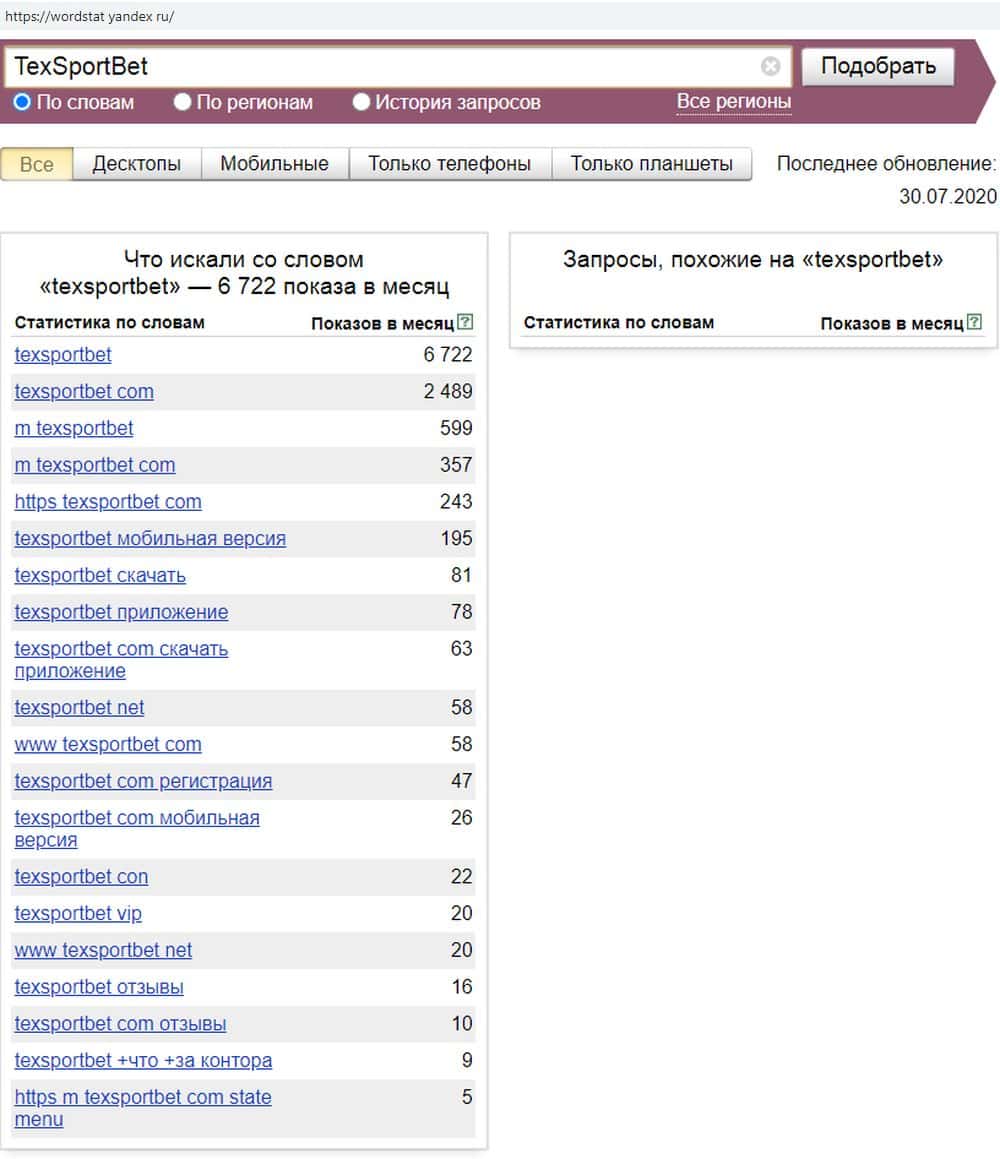This screenshot has width=1000, height=1159.
Task: Switch to the Мобильные tab
Action: (274, 164)
